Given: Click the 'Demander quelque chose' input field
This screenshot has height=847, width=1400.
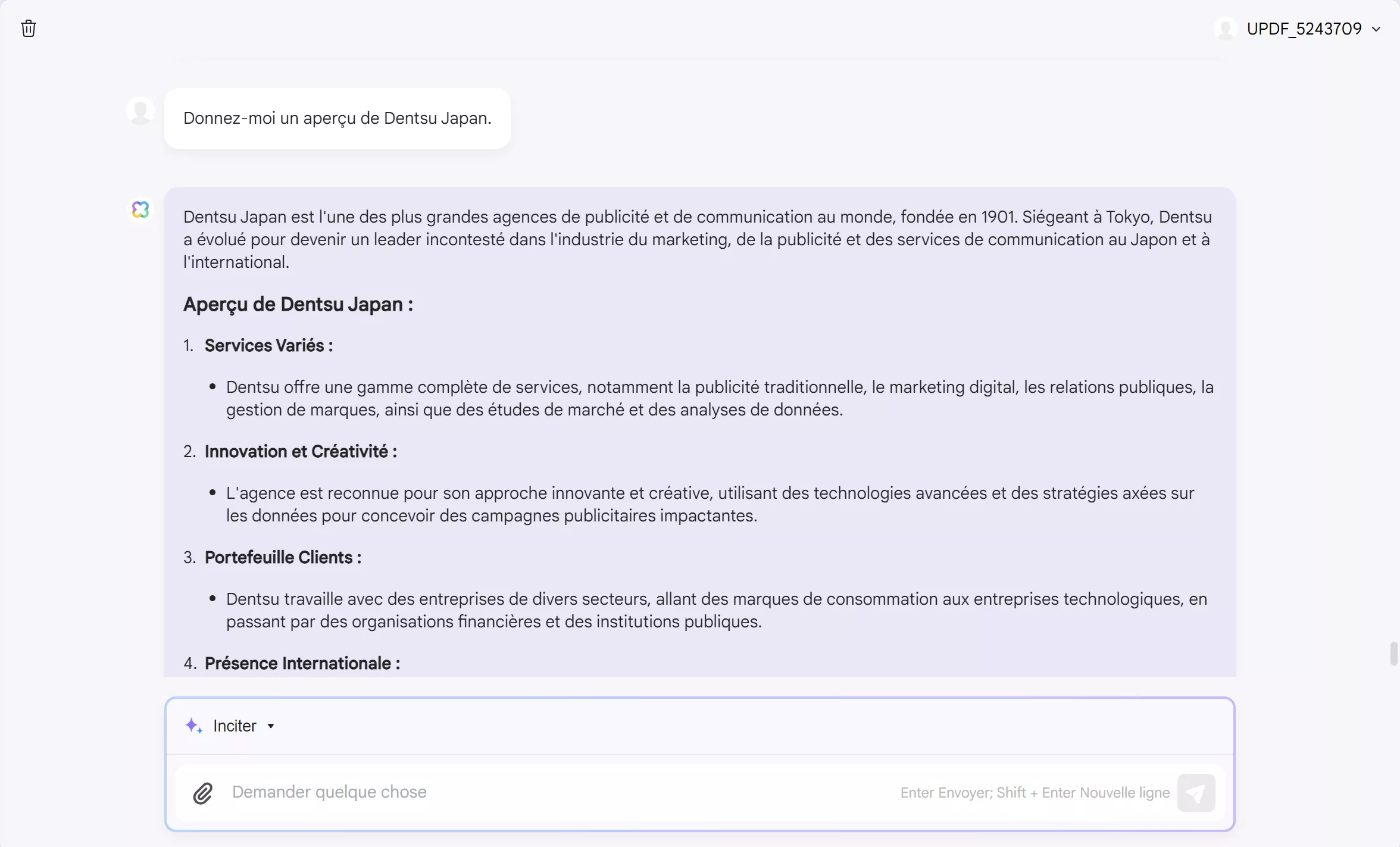Looking at the screenshot, I should tap(536, 792).
